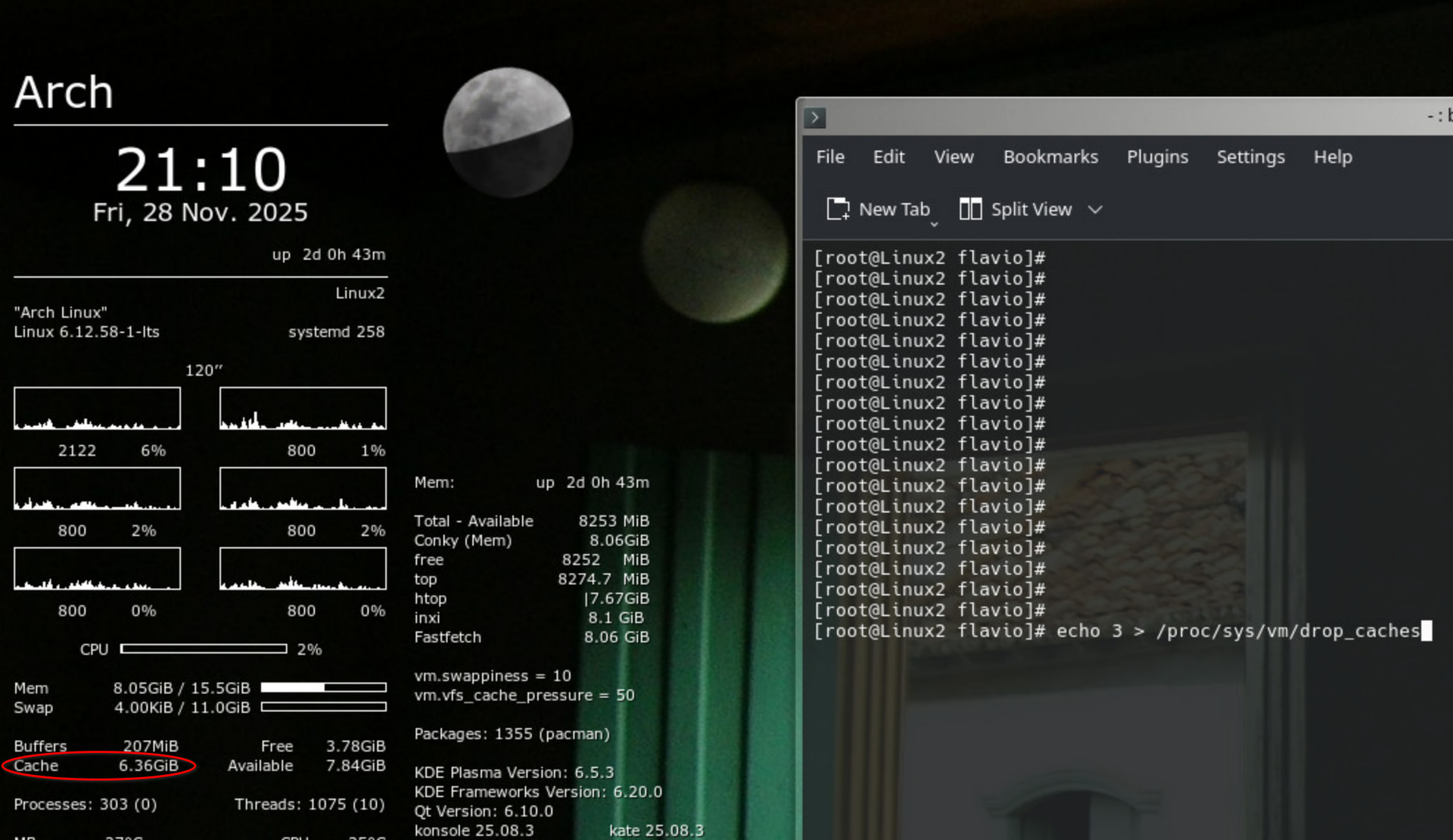The width and height of the screenshot is (1453, 840).
Task: Click the moon image on the desktop
Action: (x=508, y=132)
